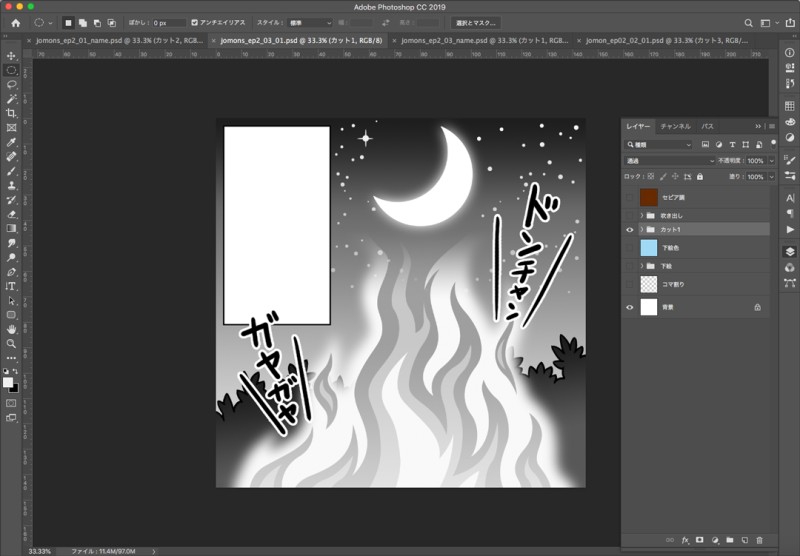Click the foreground color swatch
This screenshot has height=556, width=800.
[8, 382]
